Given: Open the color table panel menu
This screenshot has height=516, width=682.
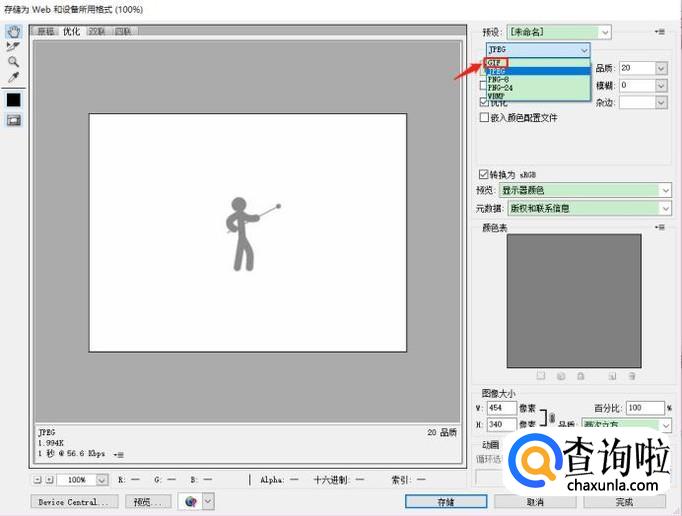Looking at the screenshot, I should 660,228.
